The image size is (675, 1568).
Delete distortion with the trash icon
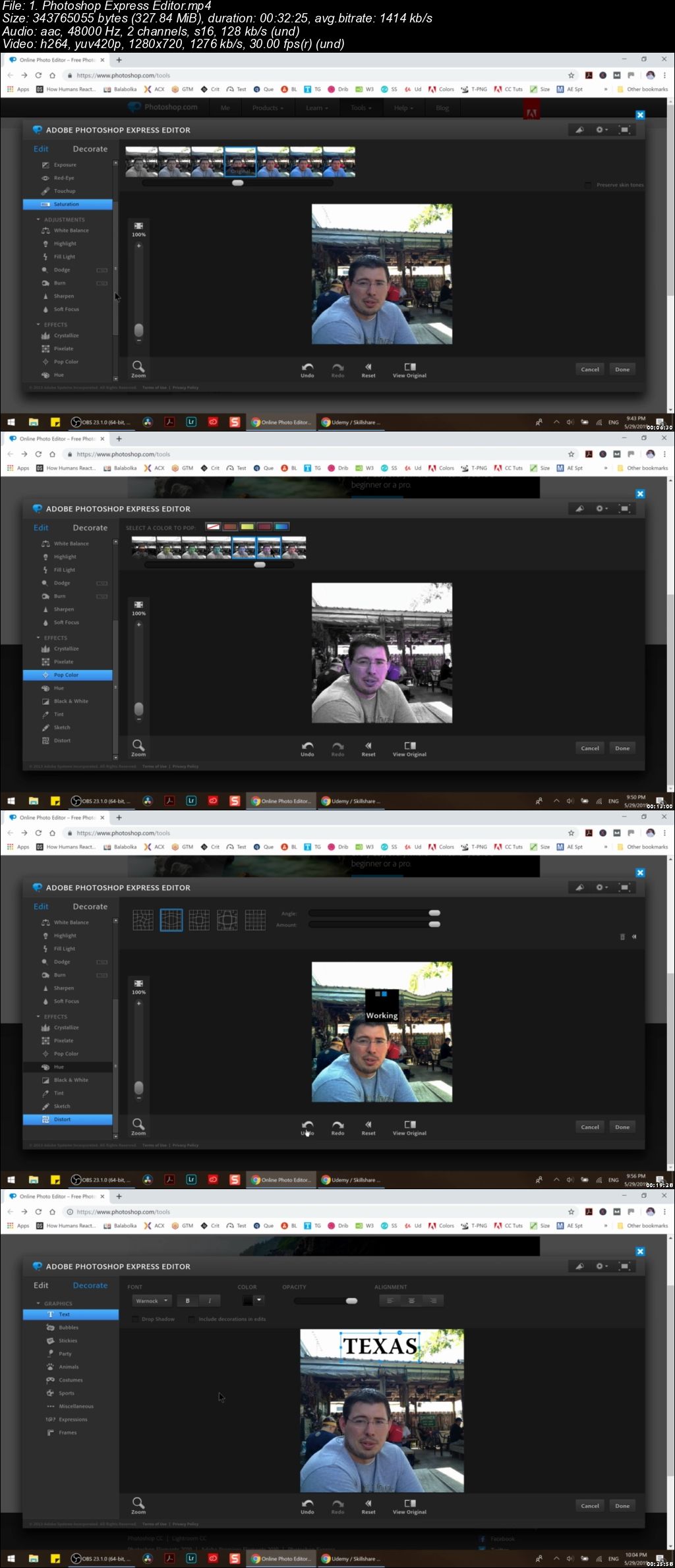[622, 937]
